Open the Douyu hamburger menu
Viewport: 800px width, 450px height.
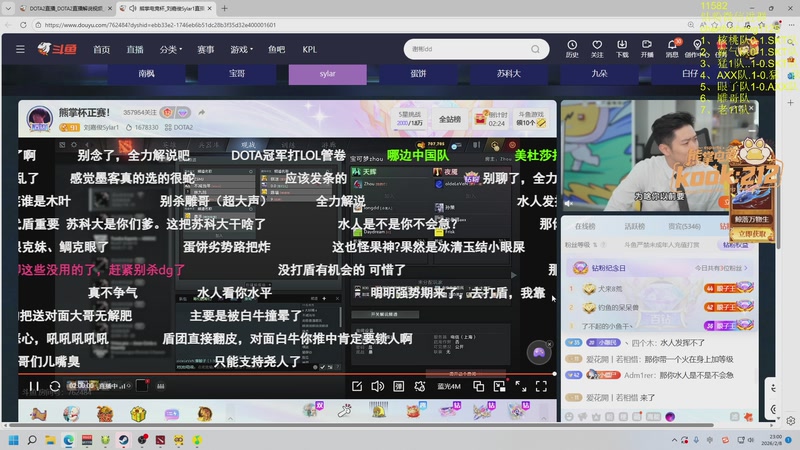(x=20, y=49)
